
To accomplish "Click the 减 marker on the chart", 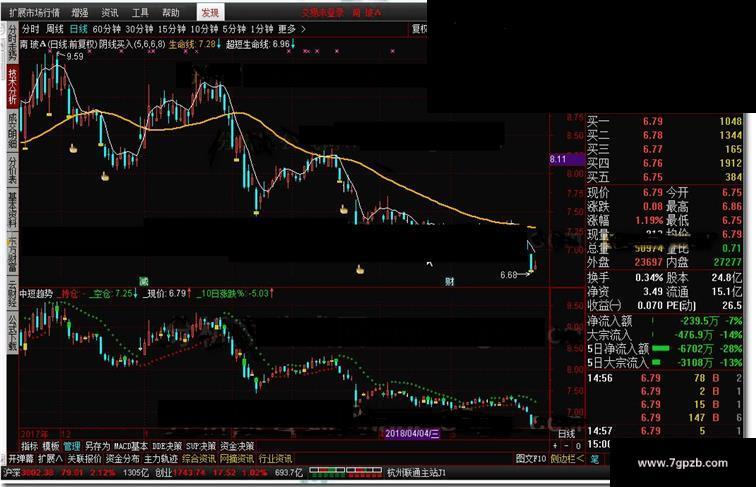I will click(x=143, y=281).
